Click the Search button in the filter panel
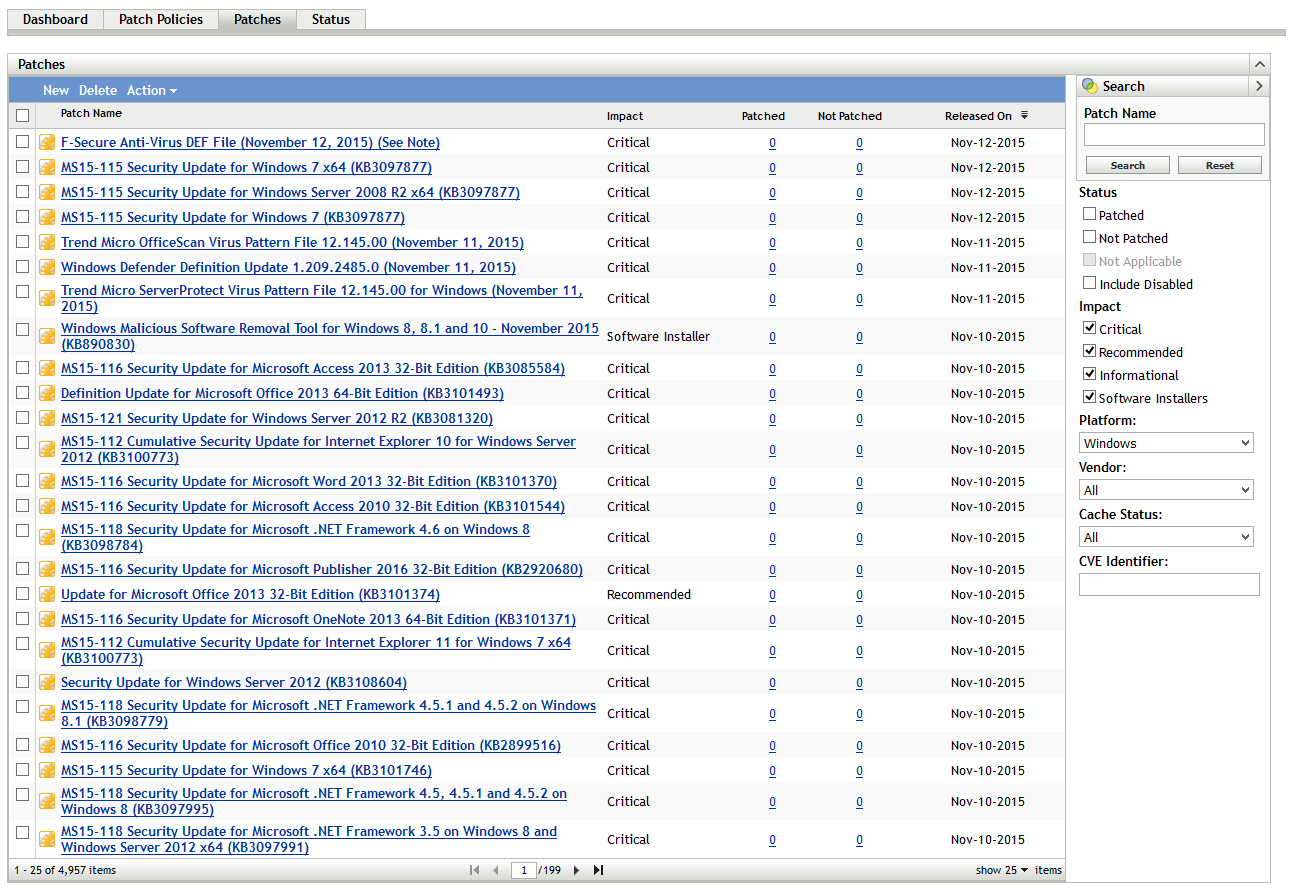Viewport: 1293px width, 893px height. point(1128,165)
